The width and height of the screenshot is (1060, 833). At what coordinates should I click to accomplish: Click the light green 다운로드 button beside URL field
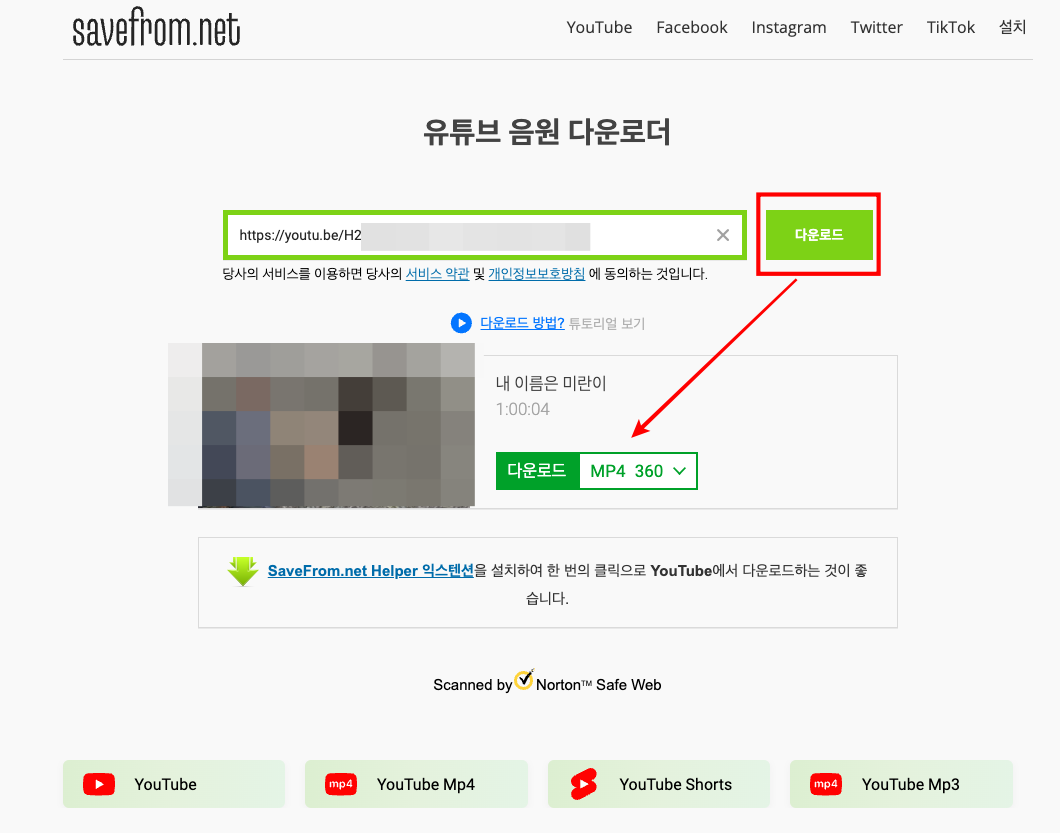tap(819, 235)
